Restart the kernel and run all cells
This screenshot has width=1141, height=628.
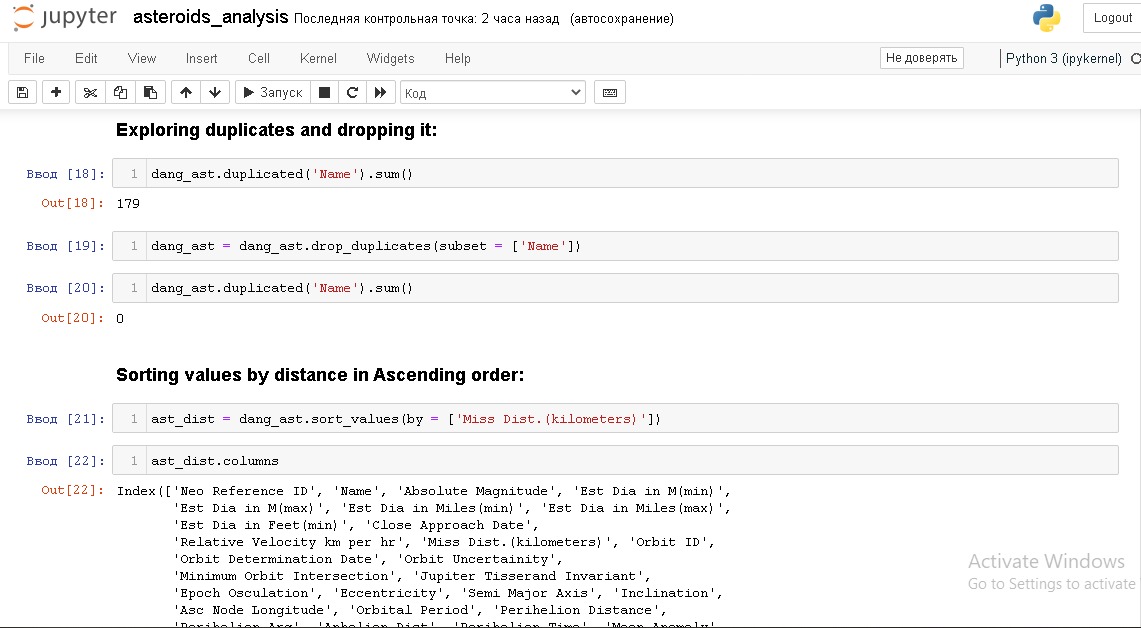coord(381,92)
